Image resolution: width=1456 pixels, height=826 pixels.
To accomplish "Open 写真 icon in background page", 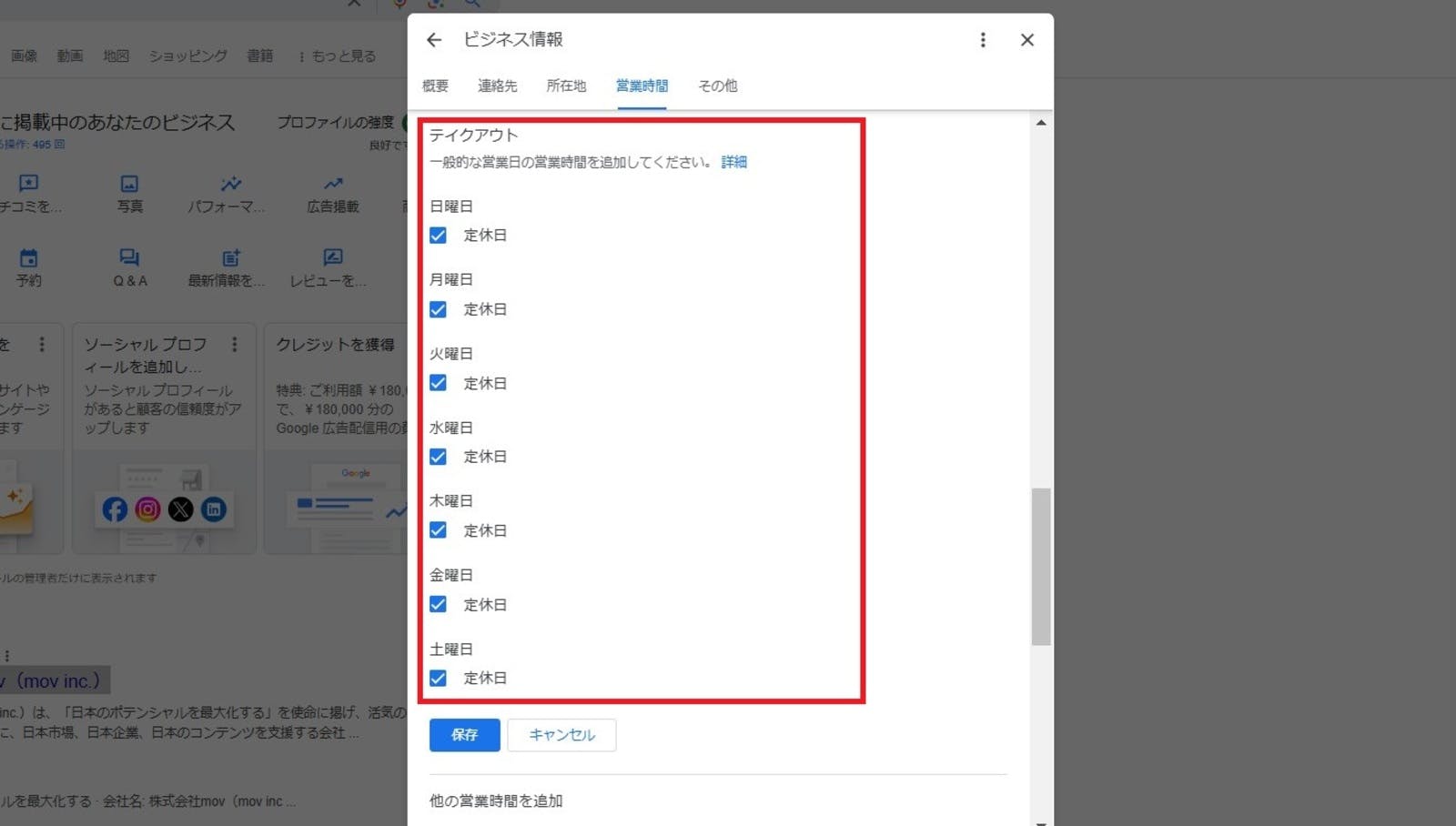I will (x=129, y=184).
